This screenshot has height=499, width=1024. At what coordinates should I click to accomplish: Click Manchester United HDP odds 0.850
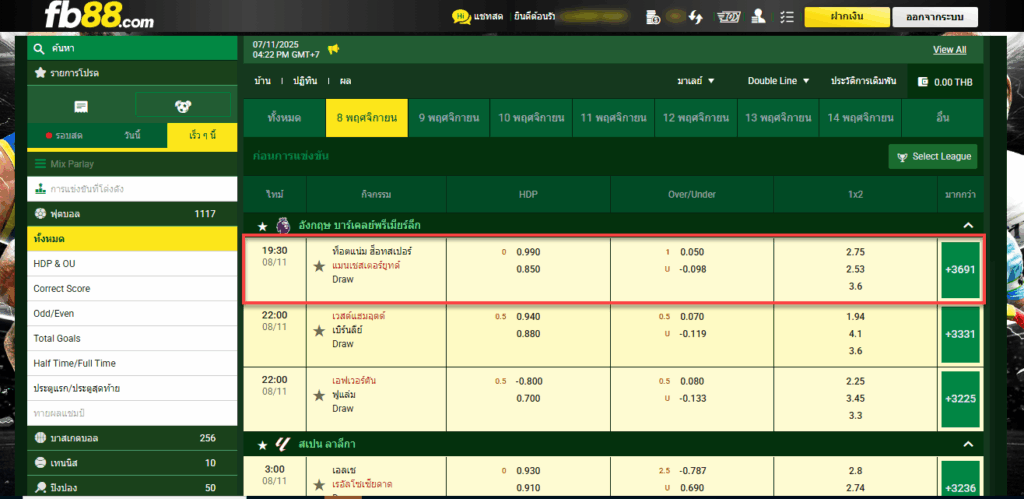pos(528,269)
